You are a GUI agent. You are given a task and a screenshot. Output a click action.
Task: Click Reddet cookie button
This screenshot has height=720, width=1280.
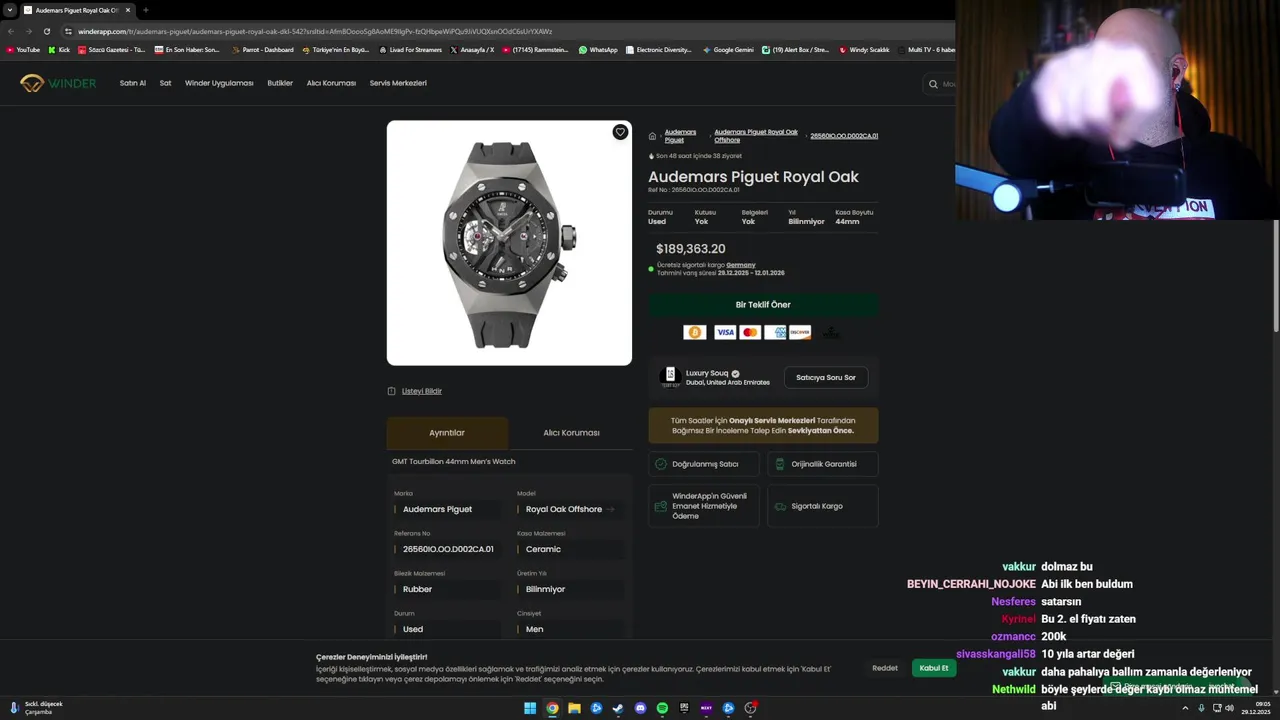pos(885,668)
